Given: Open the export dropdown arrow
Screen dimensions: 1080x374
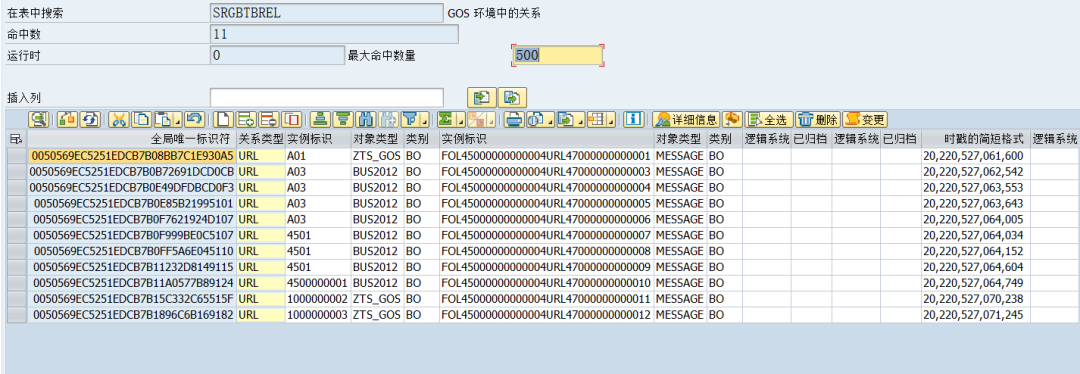Looking at the screenshot, I should [x=580, y=121].
